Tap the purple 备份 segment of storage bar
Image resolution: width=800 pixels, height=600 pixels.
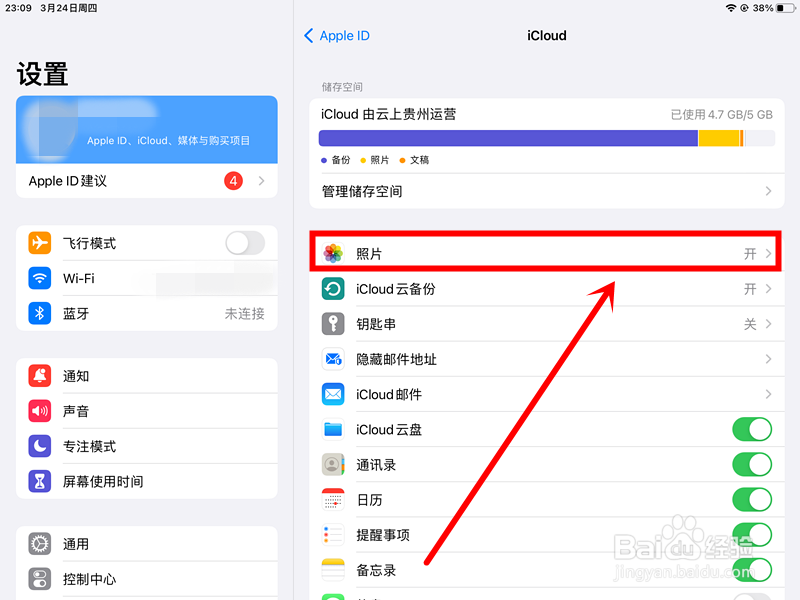[x=508, y=138]
